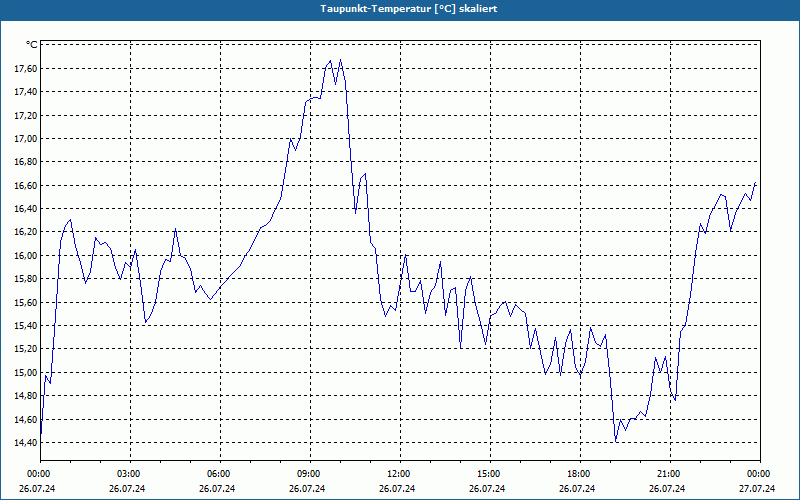
Task: Click the 03:00 time axis label
Action: [x=130, y=474]
